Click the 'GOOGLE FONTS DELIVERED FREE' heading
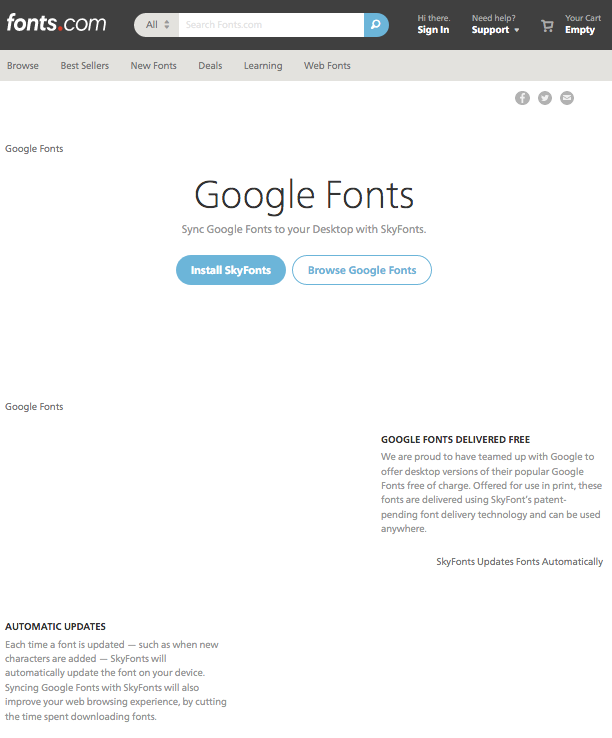 455,440
